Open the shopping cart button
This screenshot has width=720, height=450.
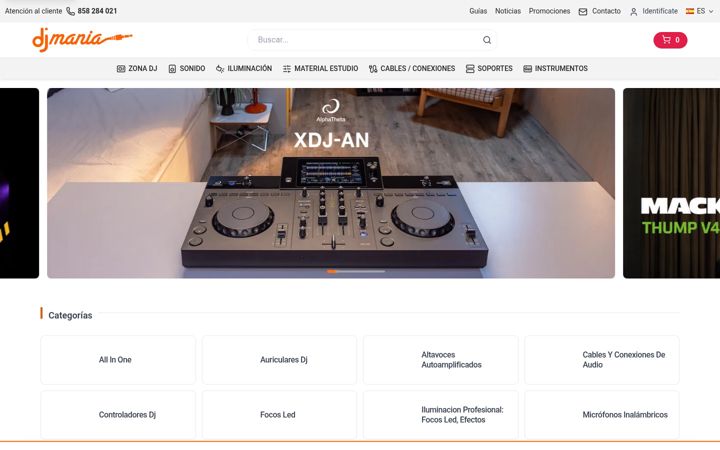pos(670,40)
